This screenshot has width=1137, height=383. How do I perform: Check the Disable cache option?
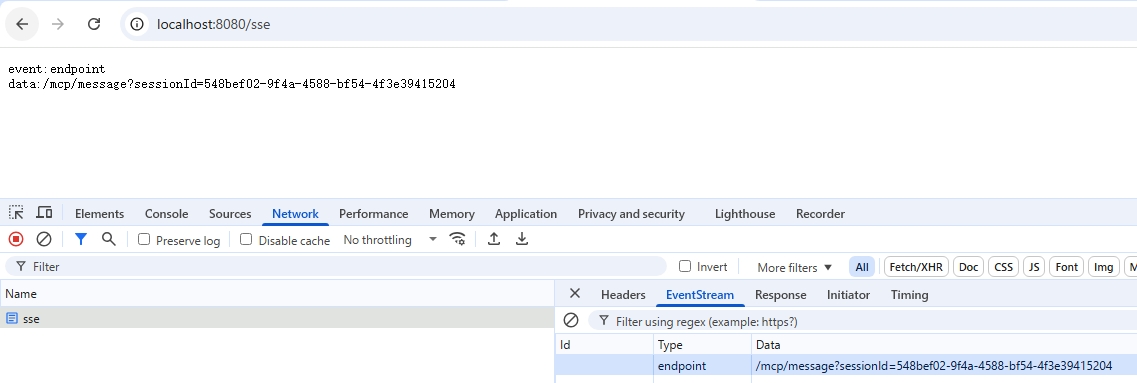(x=246, y=239)
